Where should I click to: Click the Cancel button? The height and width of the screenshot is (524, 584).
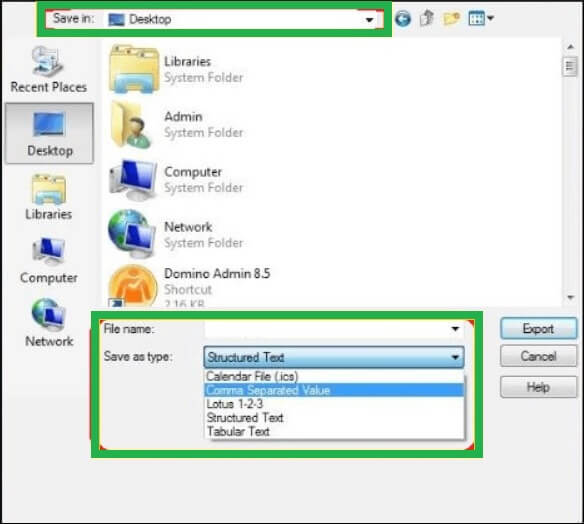click(x=538, y=356)
